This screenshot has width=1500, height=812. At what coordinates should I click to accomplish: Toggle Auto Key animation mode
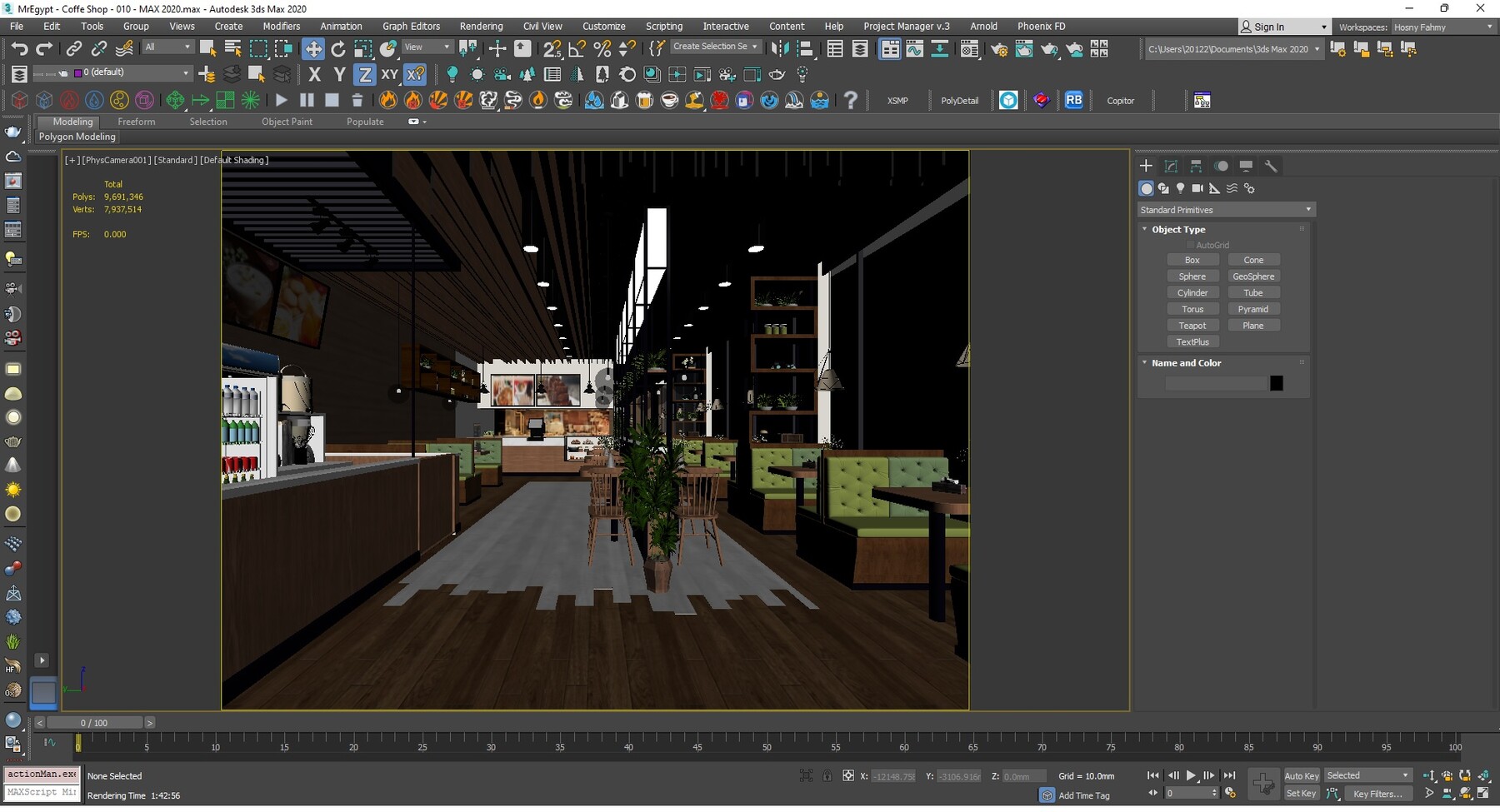[x=1301, y=775]
